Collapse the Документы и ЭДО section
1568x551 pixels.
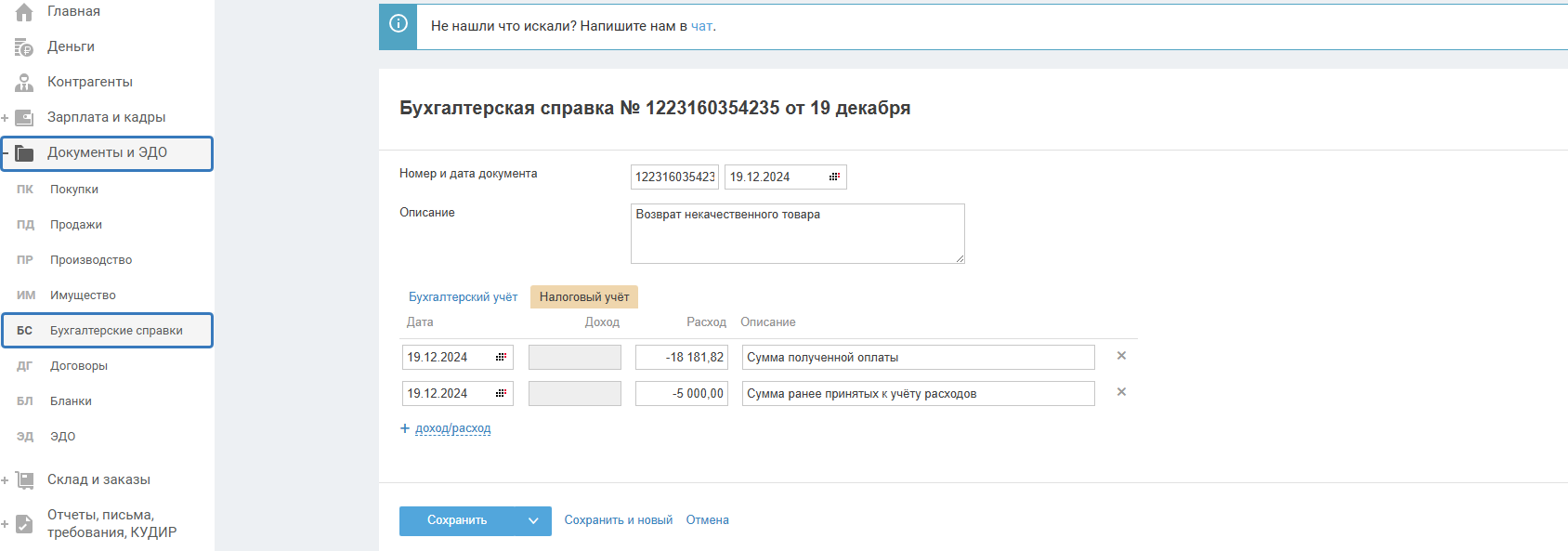[6, 153]
